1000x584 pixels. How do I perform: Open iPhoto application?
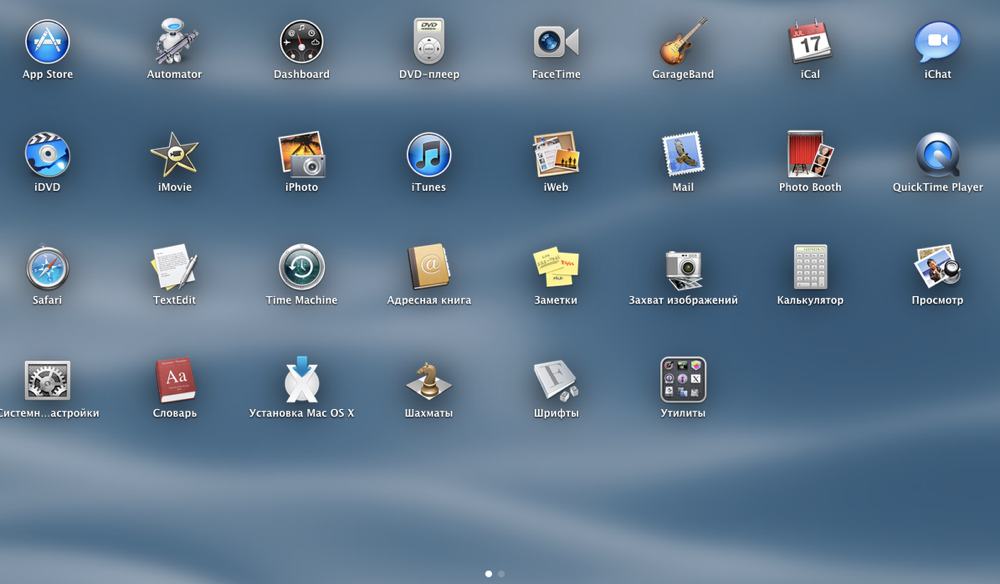(301, 155)
